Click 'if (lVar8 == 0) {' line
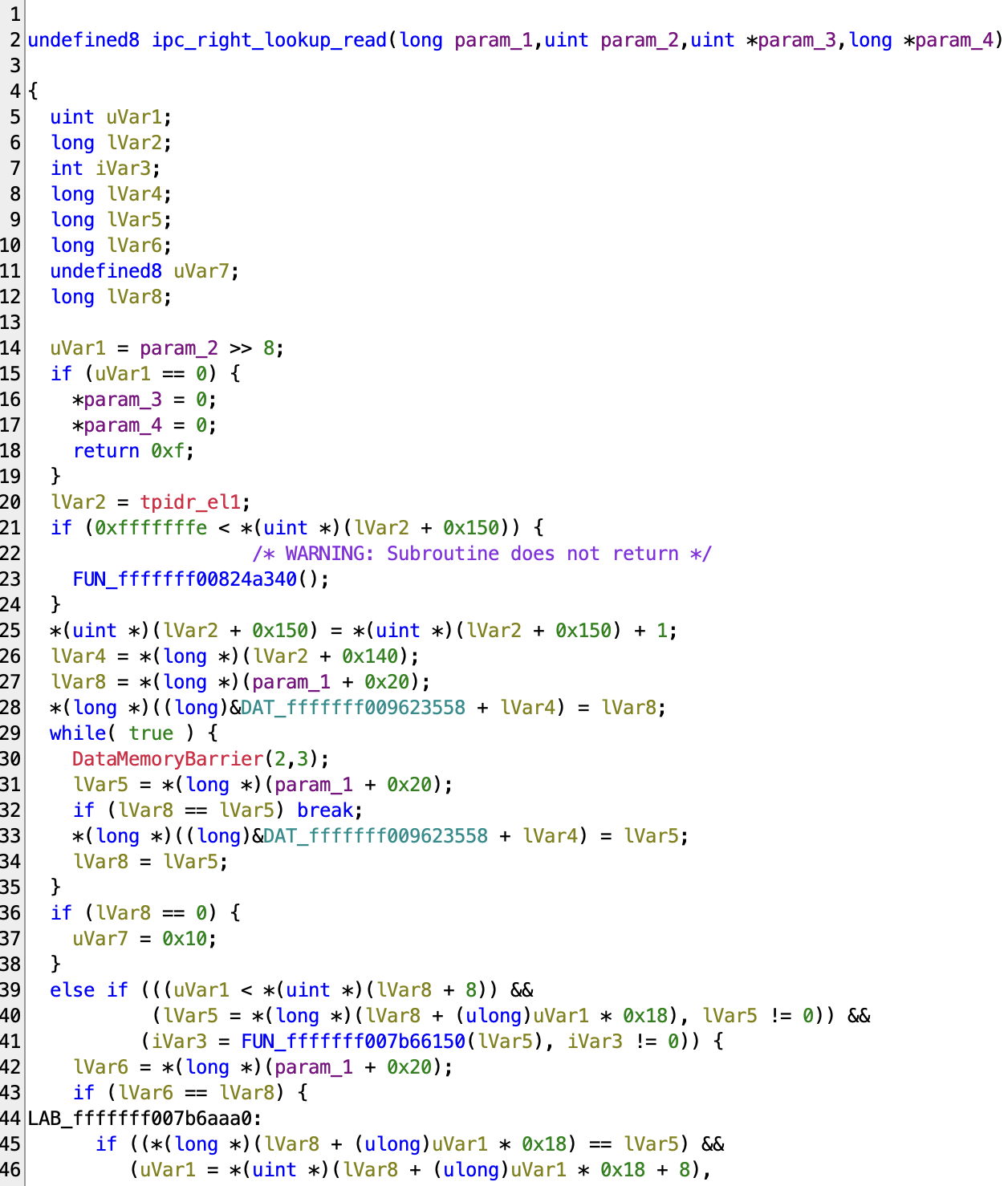 [144, 913]
